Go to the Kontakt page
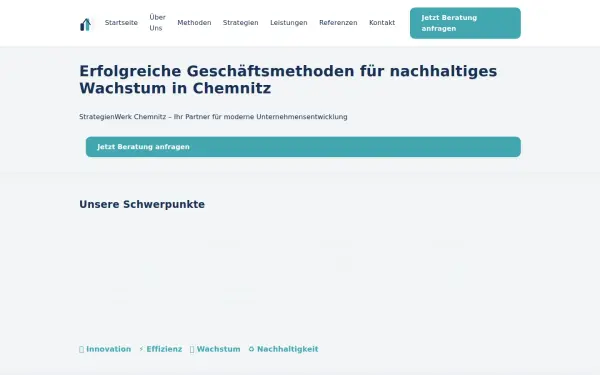 [x=382, y=23]
